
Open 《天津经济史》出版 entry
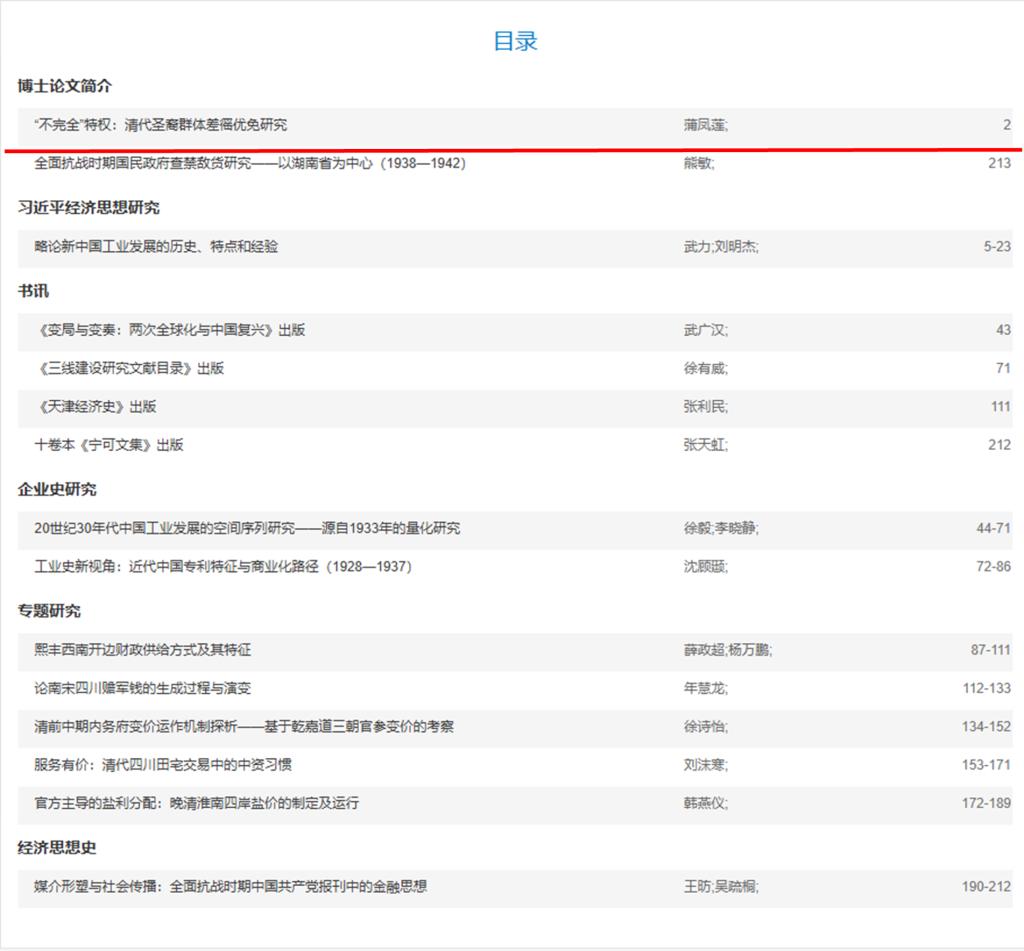tap(97, 407)
